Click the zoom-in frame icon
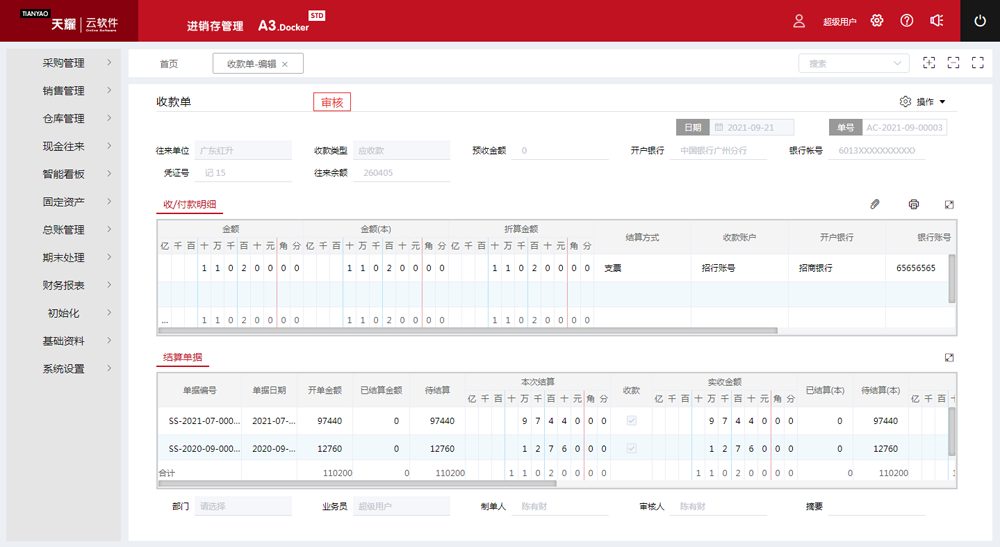The height and width of the screenshot is (547, 1000). click(x=929, y=62)
